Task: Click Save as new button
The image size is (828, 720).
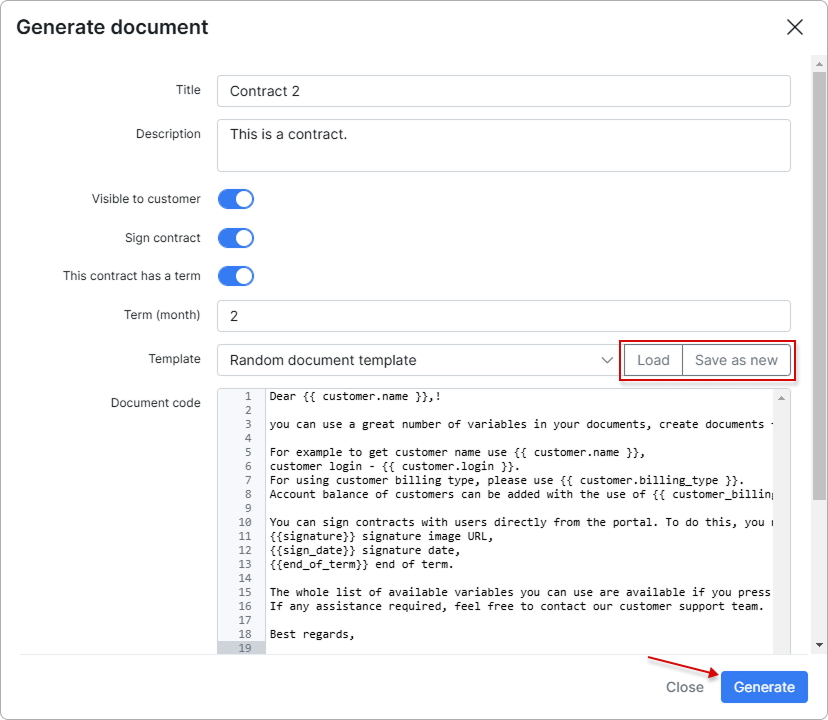Action: click(x=736, y=360)
